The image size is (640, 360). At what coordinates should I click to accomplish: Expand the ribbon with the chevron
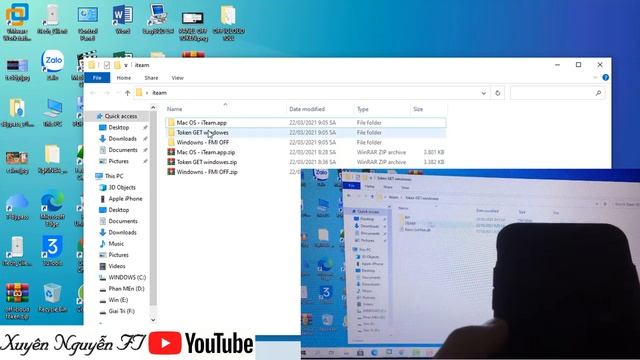tap(595, 78)
